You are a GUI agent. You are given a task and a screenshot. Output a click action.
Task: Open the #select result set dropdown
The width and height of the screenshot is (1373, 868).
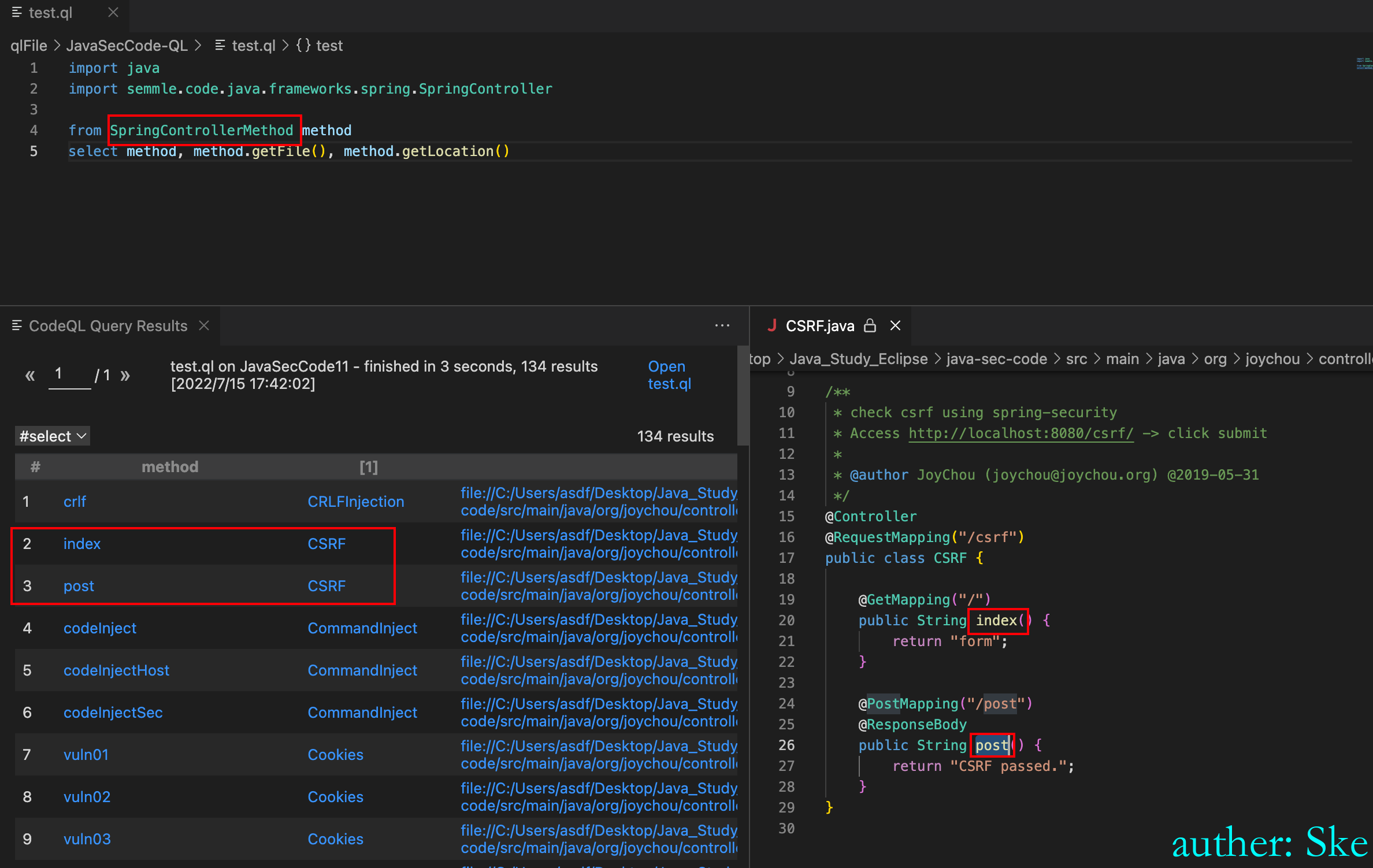coord(53,436)
